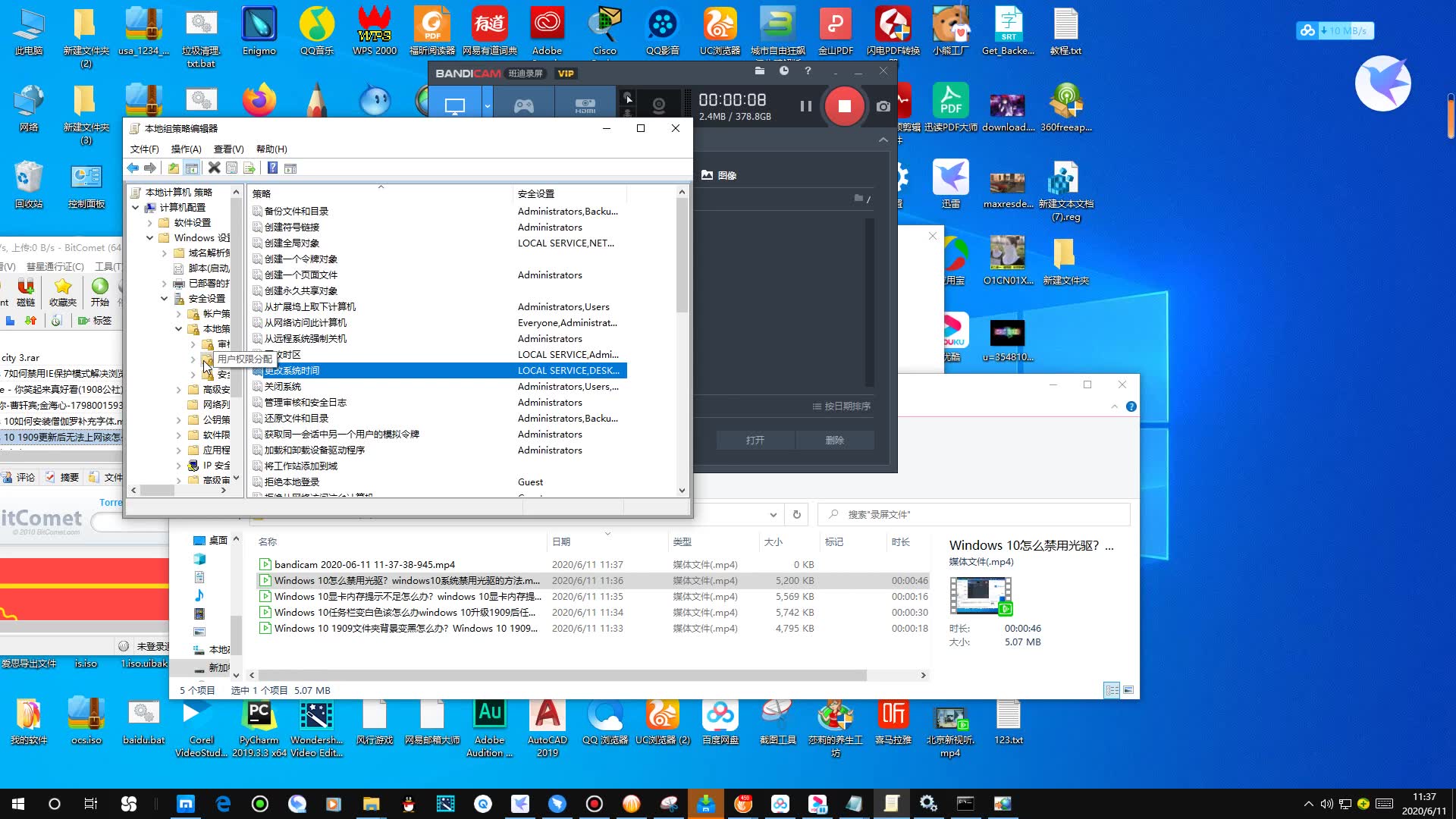Viewport: 1456px width, 819px height.
Task: Switch explorer to details view
Action: (x=1112, y=690)
